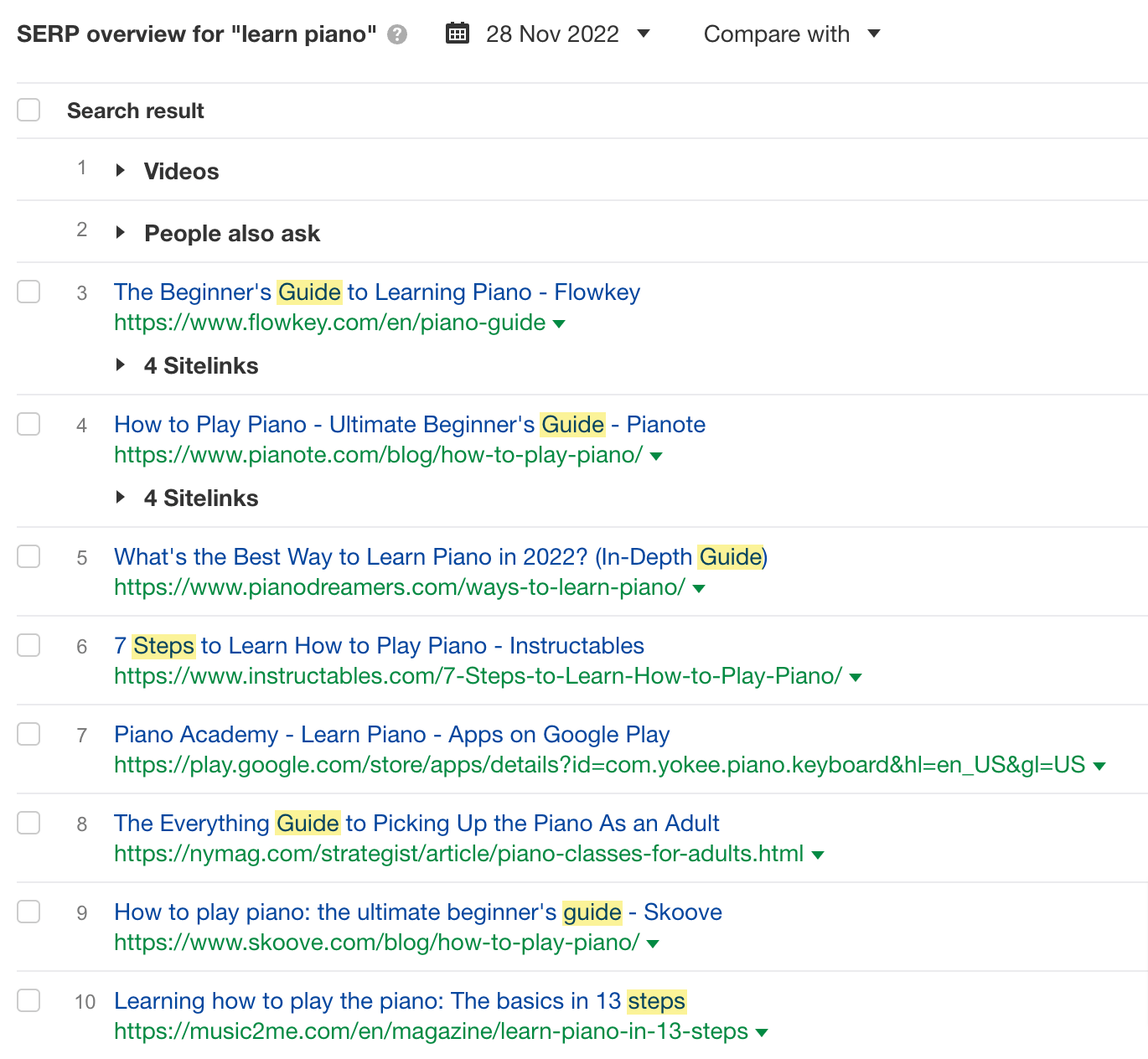The width and height of the screenshot is (1148, 1059).
Task: Check the checkbox for result 3 Flowkey
Action: click(x=28, y=292)
